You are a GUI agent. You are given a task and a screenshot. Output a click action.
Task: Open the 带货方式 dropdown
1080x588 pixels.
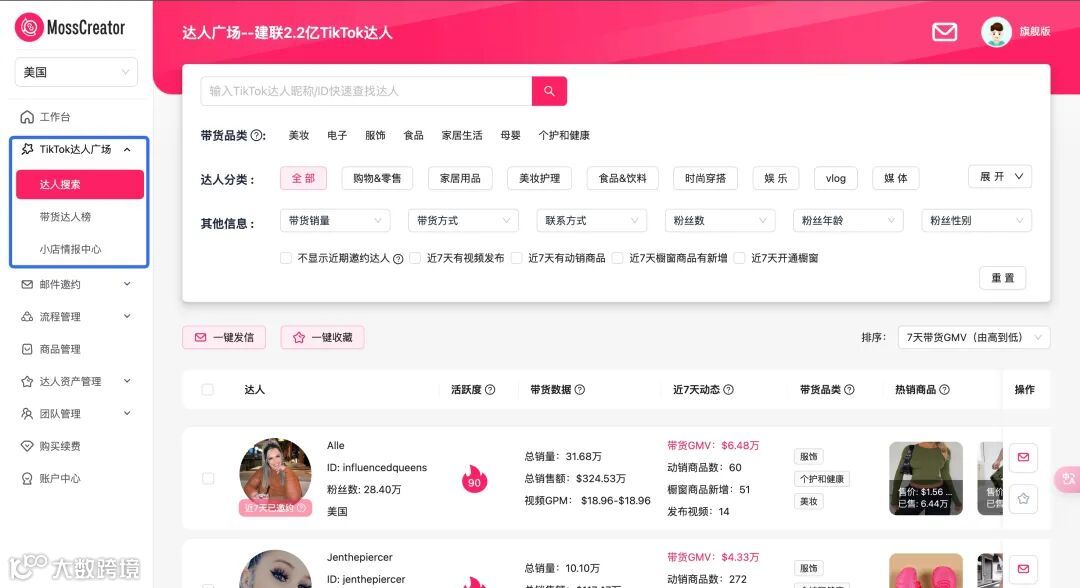point(463,220)
